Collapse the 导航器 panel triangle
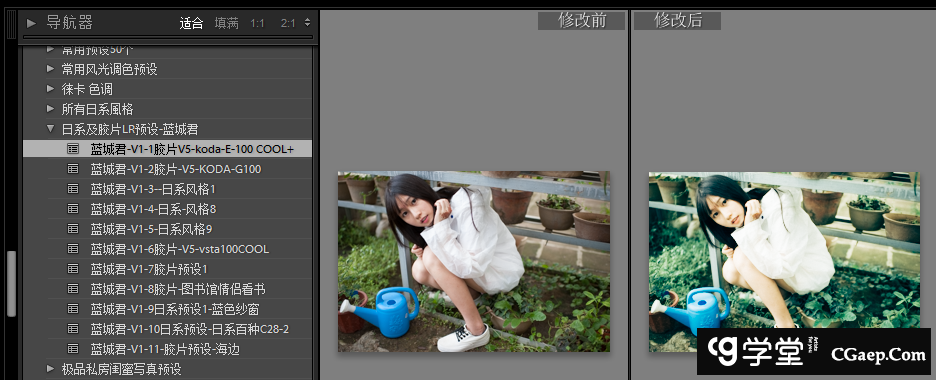Viewport: 936px width, 380px height. tap(32, 23)
